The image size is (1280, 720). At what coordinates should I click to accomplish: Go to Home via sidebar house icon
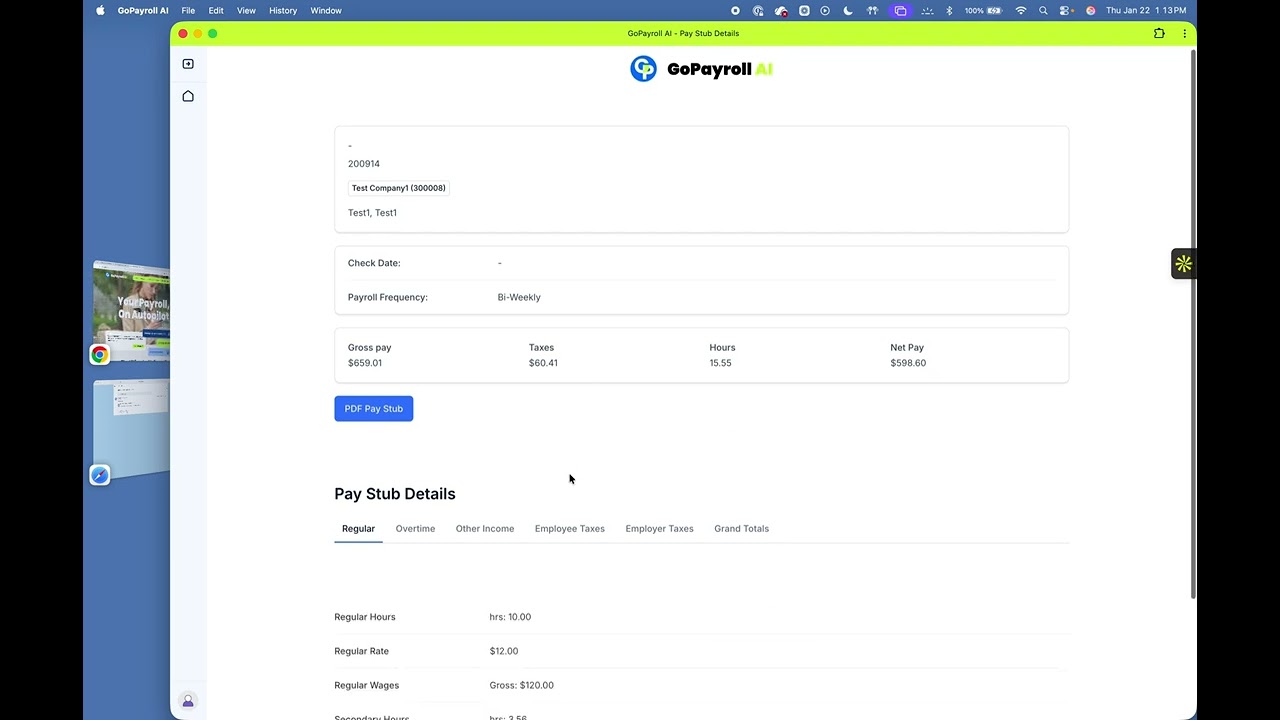(188, 96)
